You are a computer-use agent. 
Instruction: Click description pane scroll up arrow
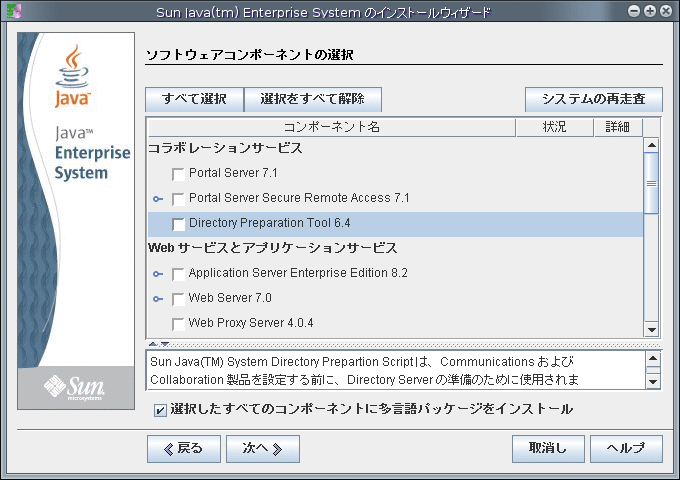[653, 359]
